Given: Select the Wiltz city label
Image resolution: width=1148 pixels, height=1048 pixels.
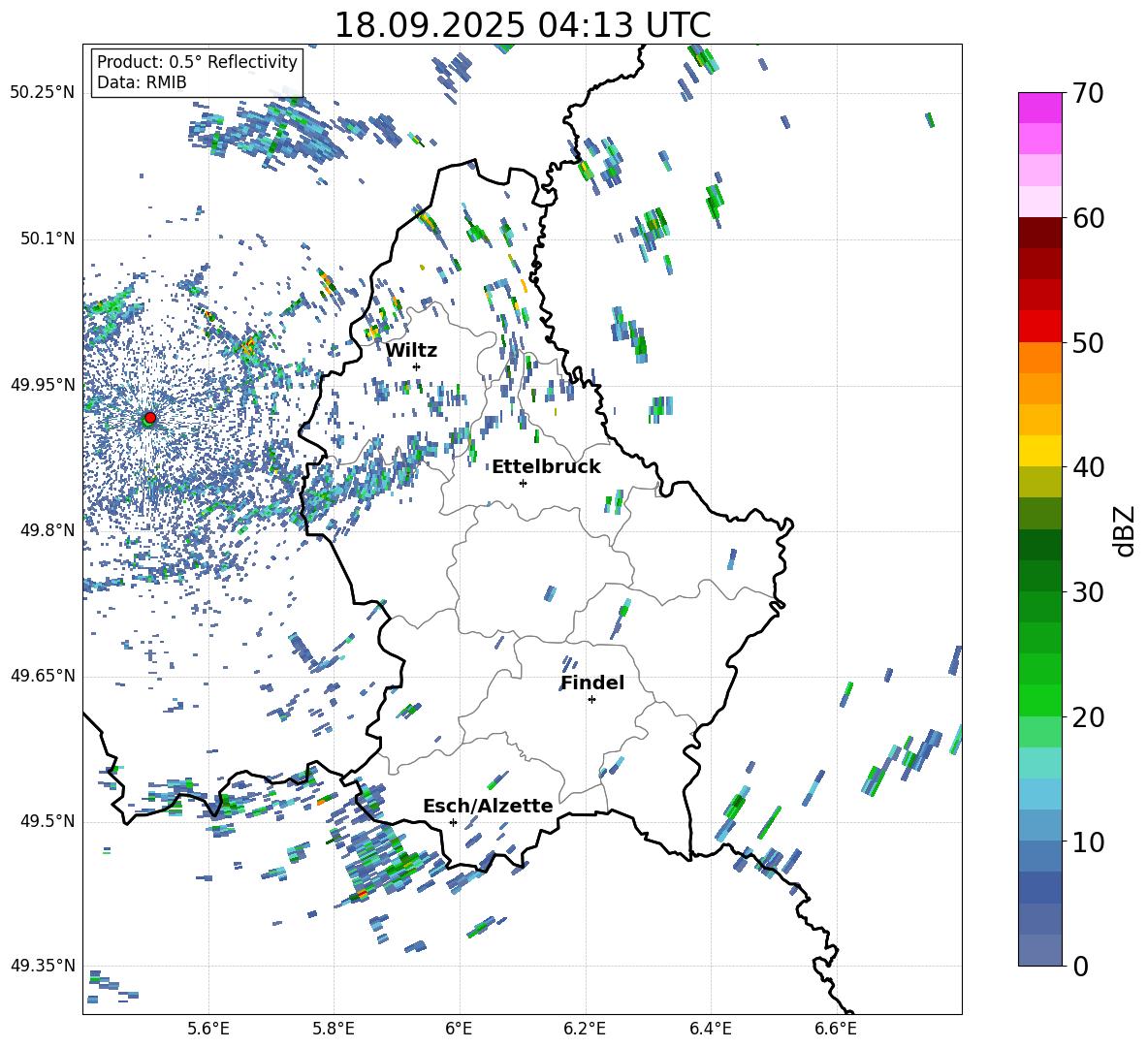Looking at the screenshot, I should pyautogui.click(x=411, y=351).
